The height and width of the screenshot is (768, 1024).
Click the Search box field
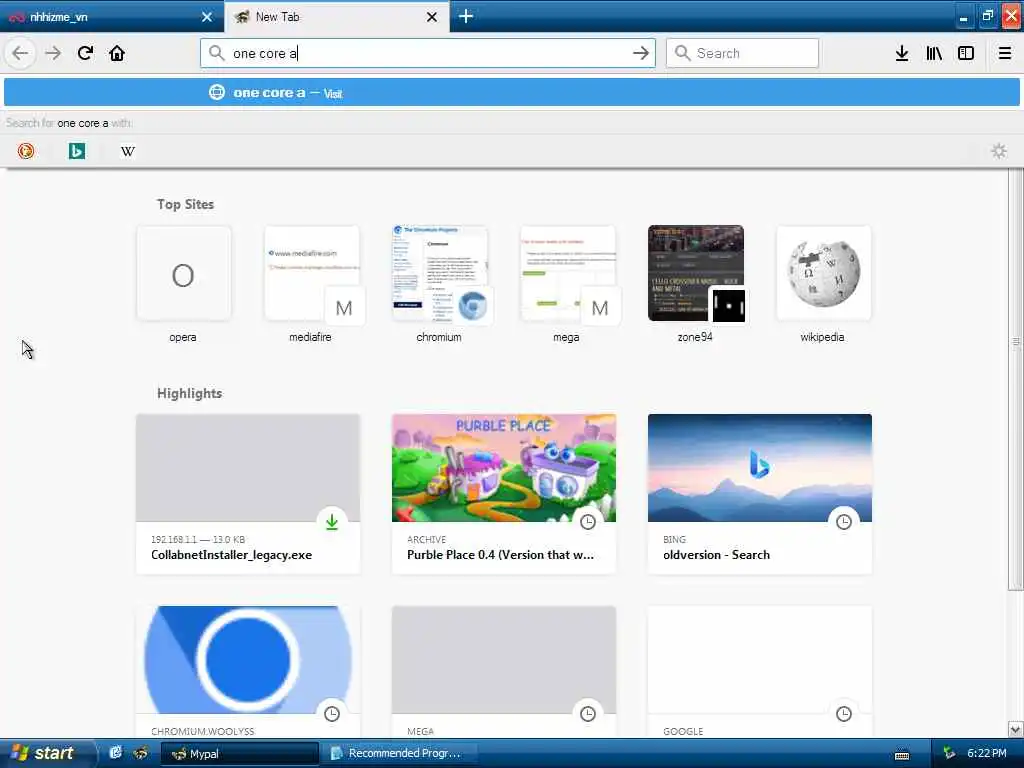coord(742,53)
